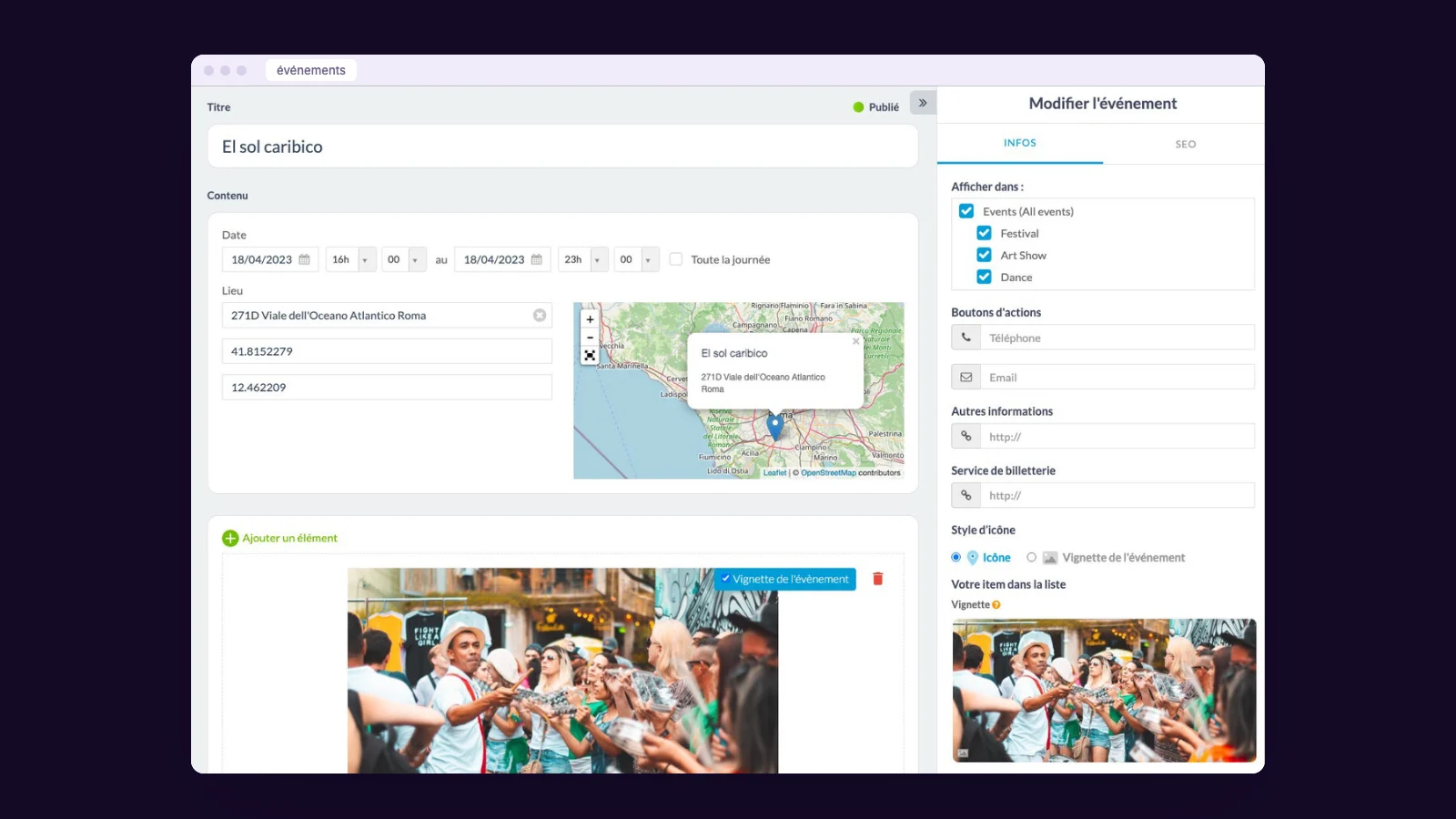Open the OpenStreetMap link
The width and height of the screenshot is (1456, 819).
point(828,472)
